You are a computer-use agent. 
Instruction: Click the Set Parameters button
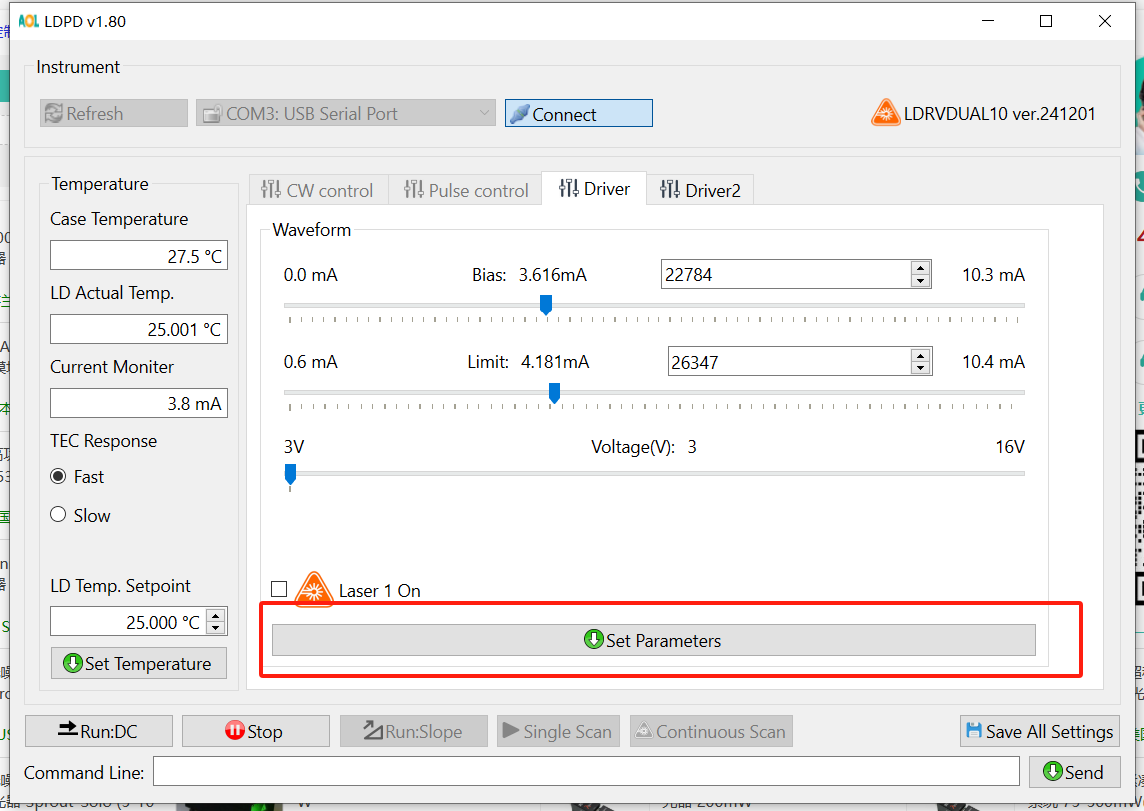click(x=653, y=640)
